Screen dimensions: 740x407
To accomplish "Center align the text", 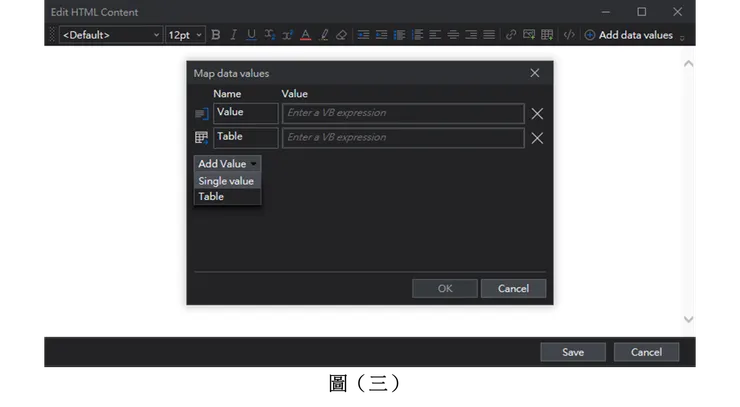I will [x=453, y=35].
